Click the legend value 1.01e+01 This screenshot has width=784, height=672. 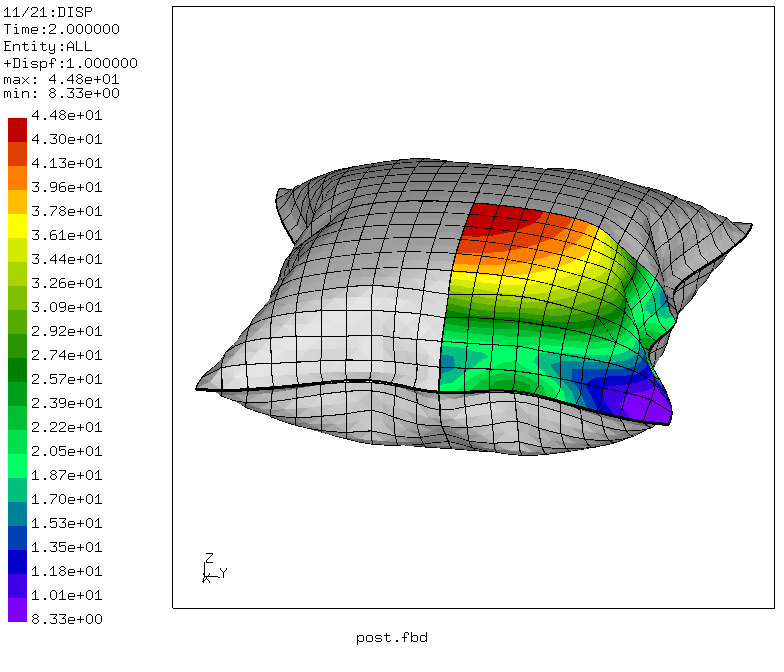tap(66, 596)
